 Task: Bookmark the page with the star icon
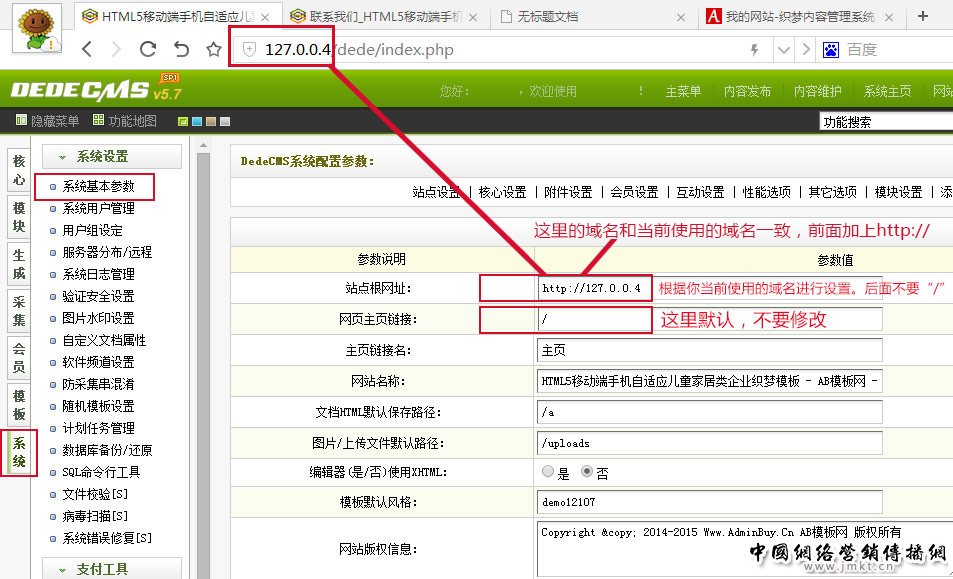tap(213, 49)
